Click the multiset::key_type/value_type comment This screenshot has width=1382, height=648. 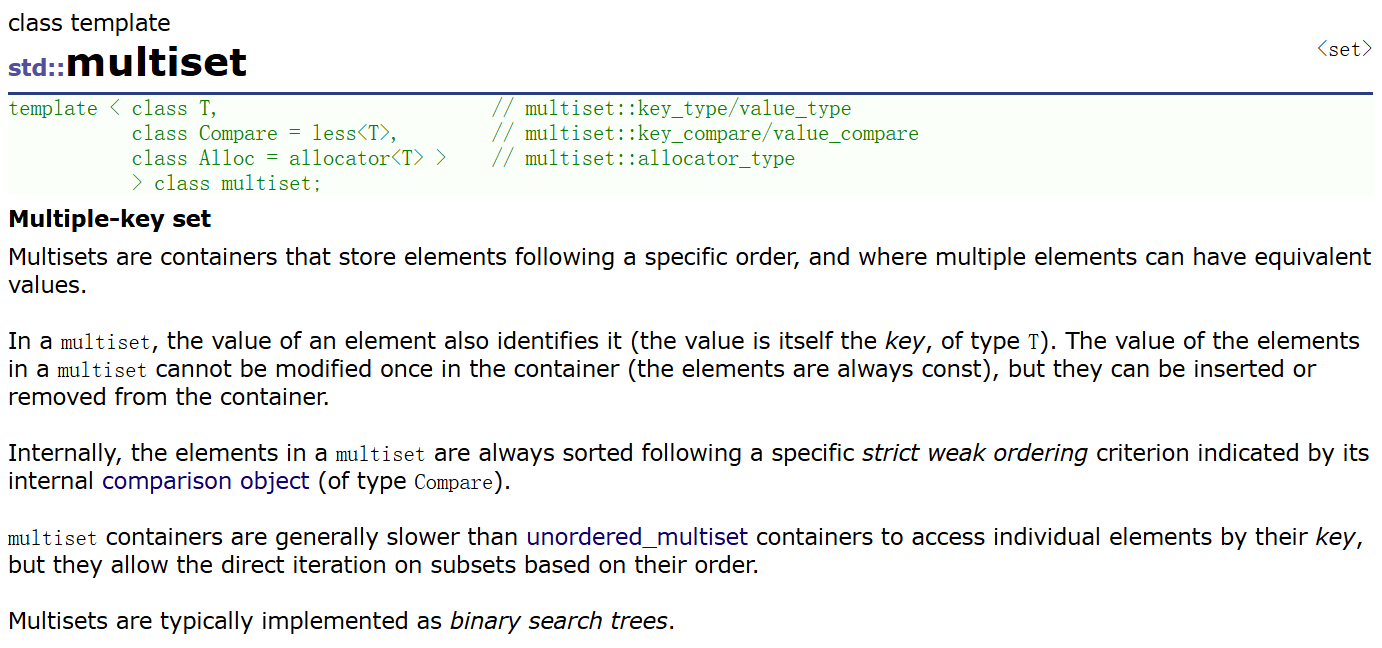tap(671, 109)
